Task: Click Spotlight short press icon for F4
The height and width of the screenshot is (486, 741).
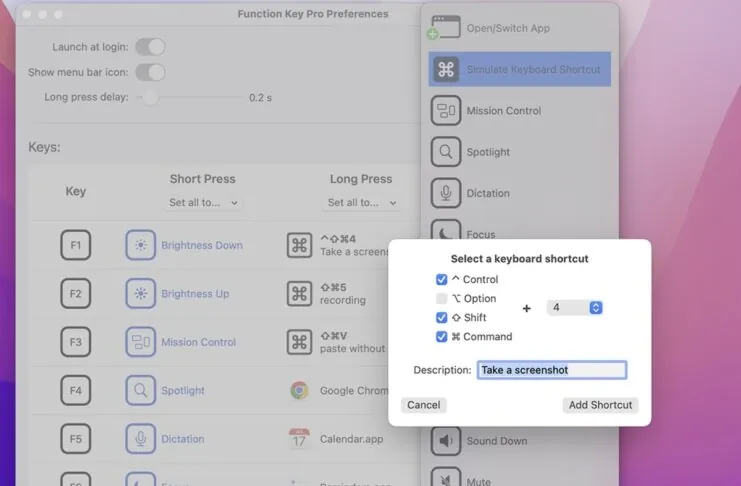Action: tap(140, 391)
